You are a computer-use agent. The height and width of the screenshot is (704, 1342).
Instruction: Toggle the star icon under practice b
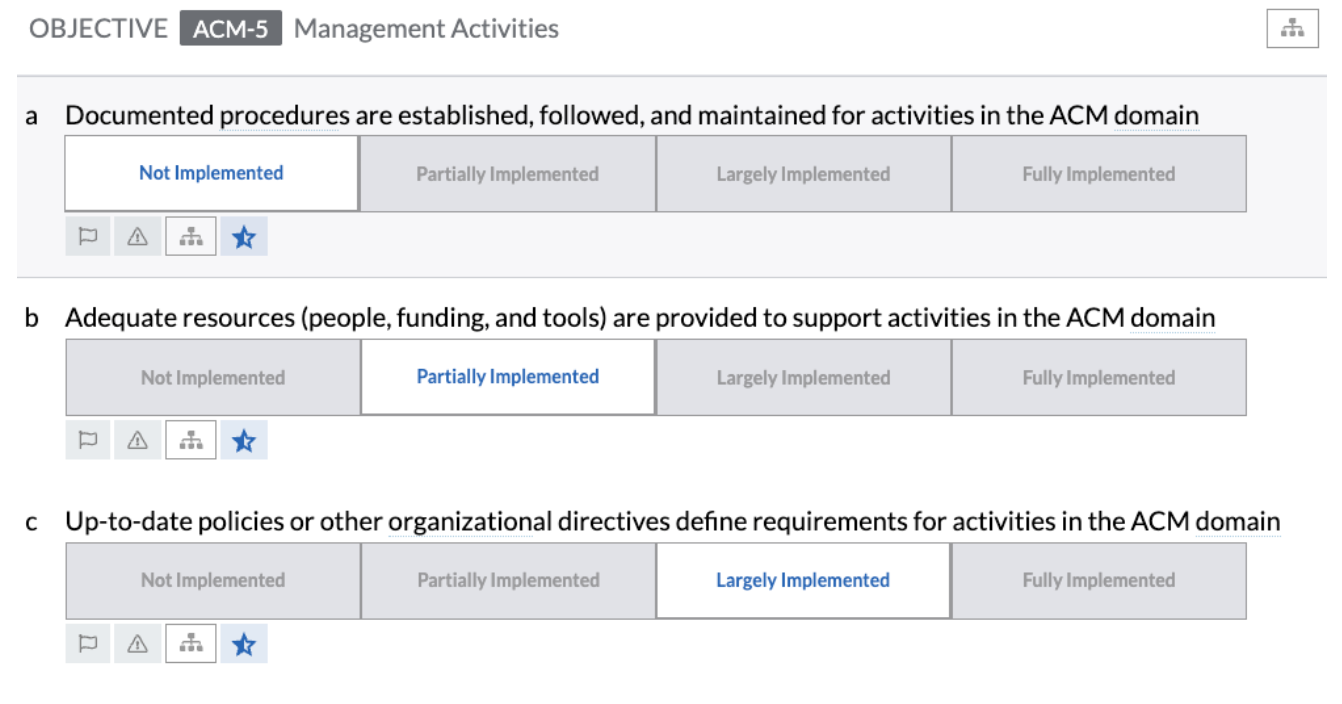pos(244,441)
